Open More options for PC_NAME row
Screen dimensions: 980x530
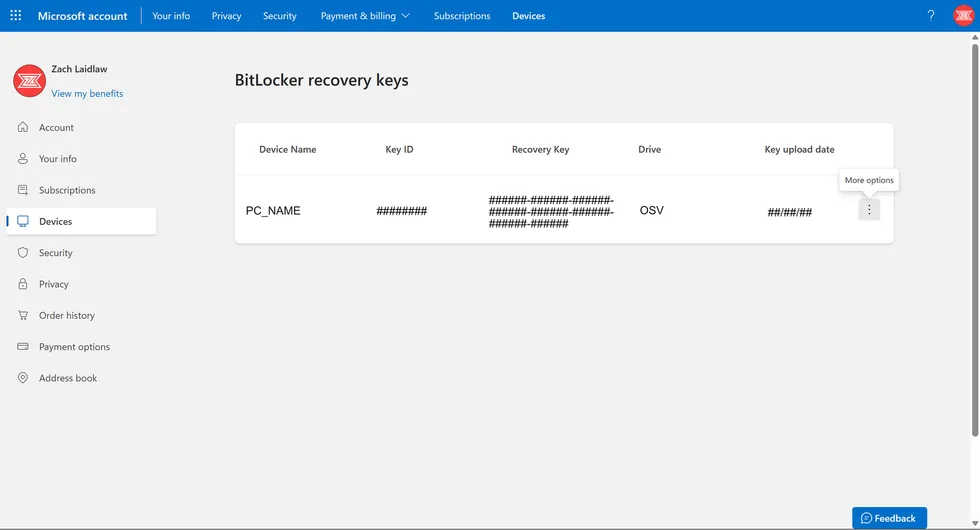click(x=869, y=210)
